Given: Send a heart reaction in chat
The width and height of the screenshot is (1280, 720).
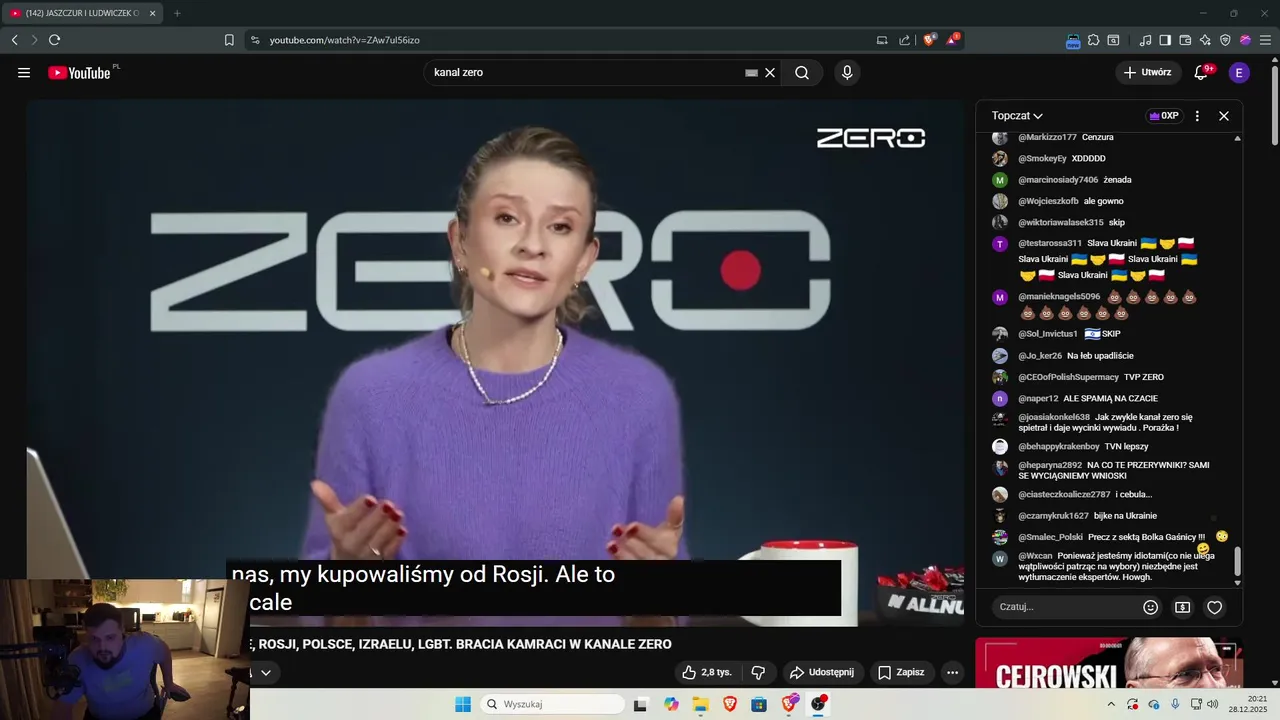Looking at the screenshot, I should (x=1215, y=607).
